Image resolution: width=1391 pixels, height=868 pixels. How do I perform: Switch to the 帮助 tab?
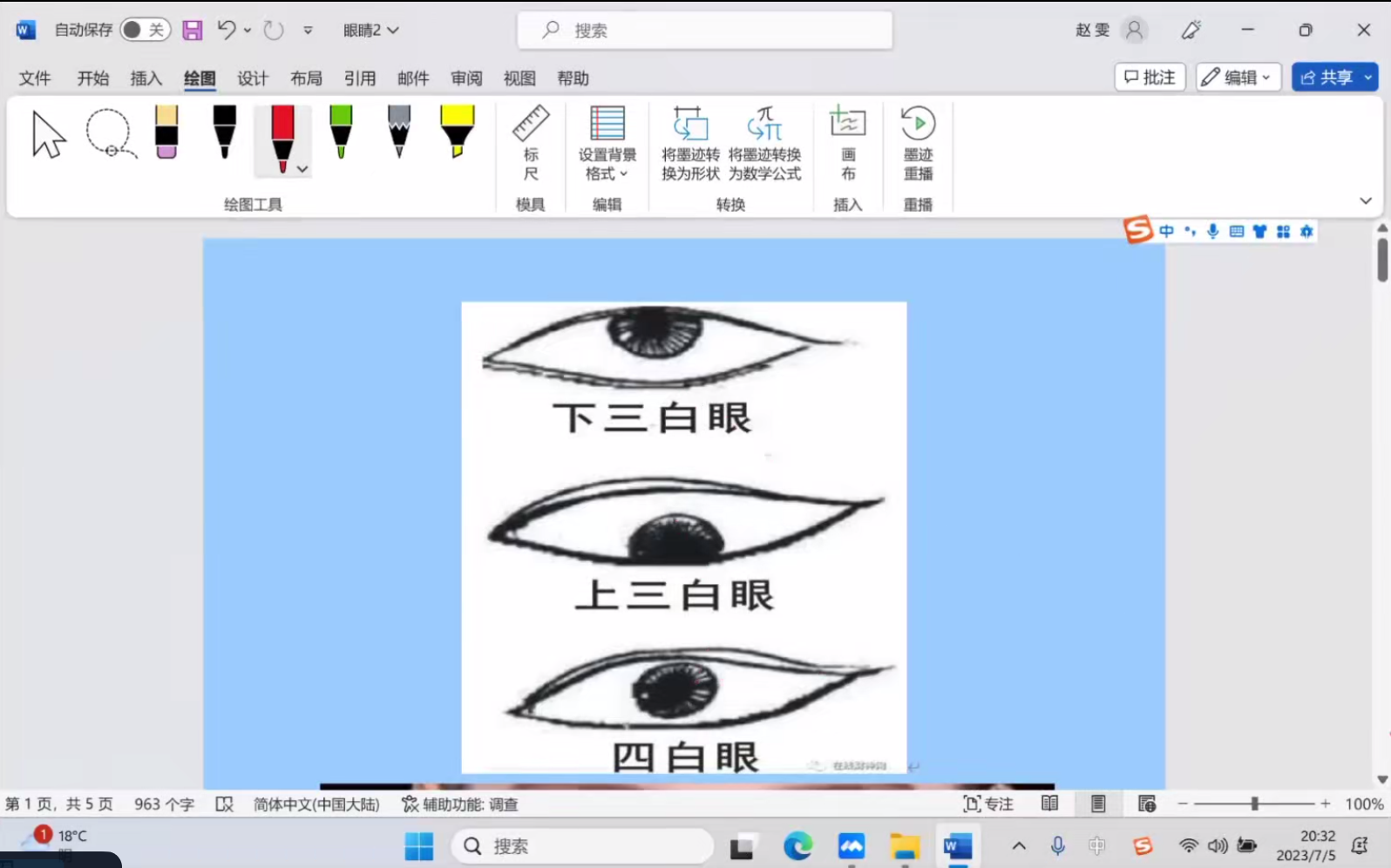pos(573,78)
